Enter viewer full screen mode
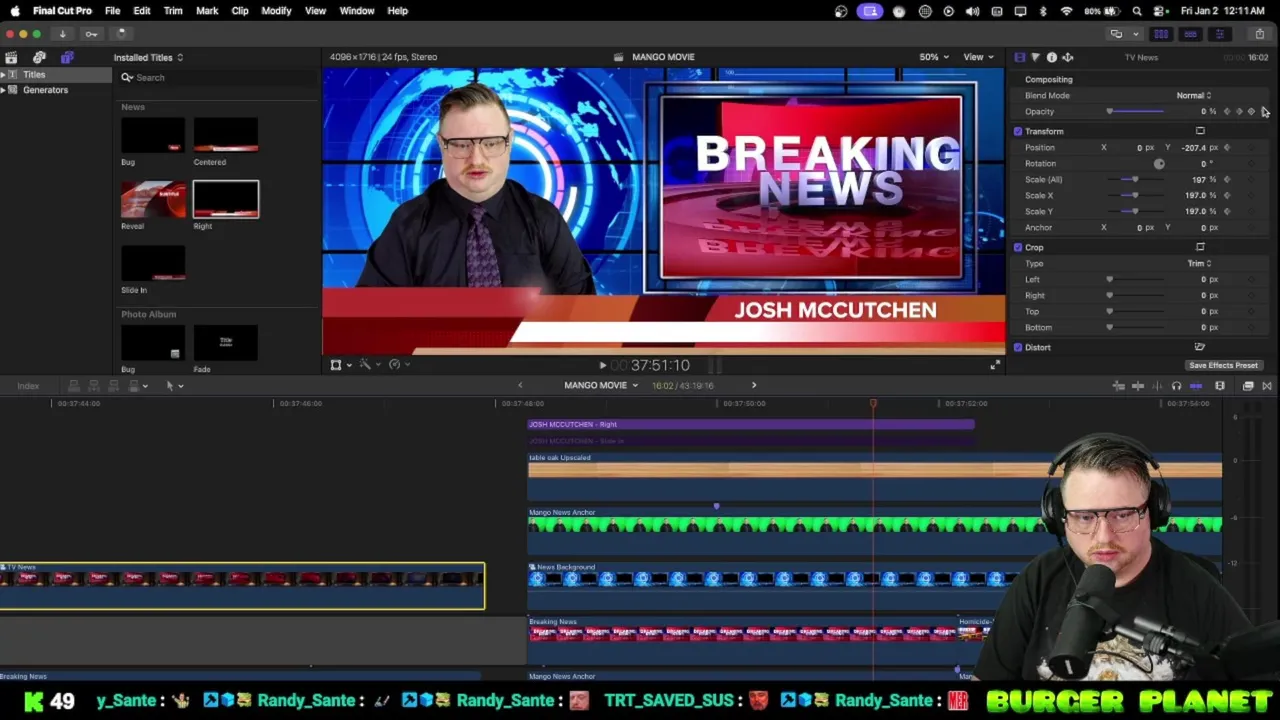 [995, 365]
